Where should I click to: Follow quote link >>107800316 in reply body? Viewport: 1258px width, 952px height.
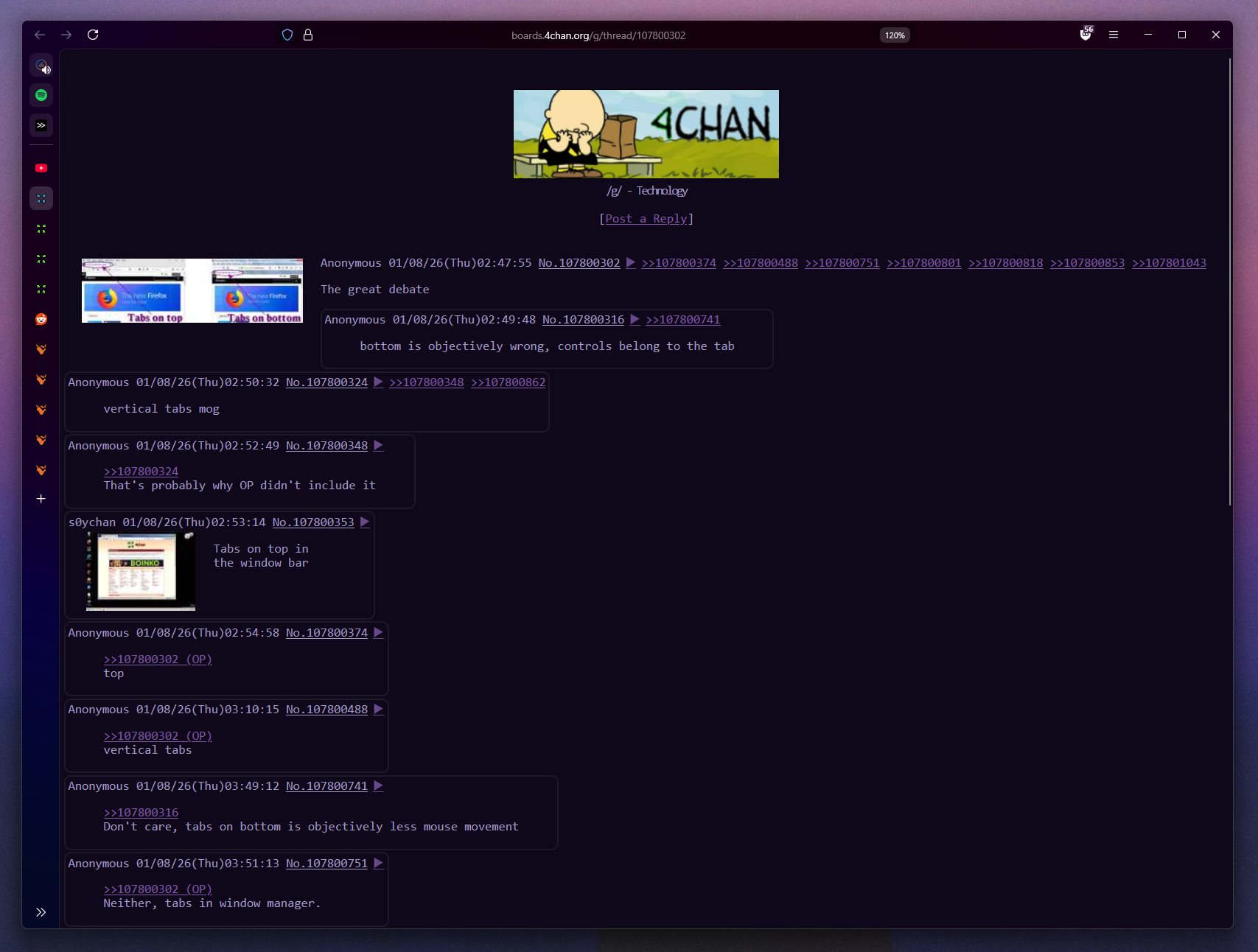141,813
